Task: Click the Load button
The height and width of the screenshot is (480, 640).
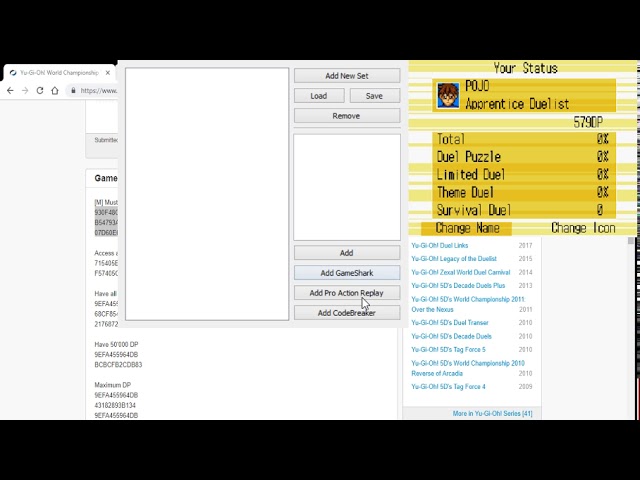Action: coord(319,96)
